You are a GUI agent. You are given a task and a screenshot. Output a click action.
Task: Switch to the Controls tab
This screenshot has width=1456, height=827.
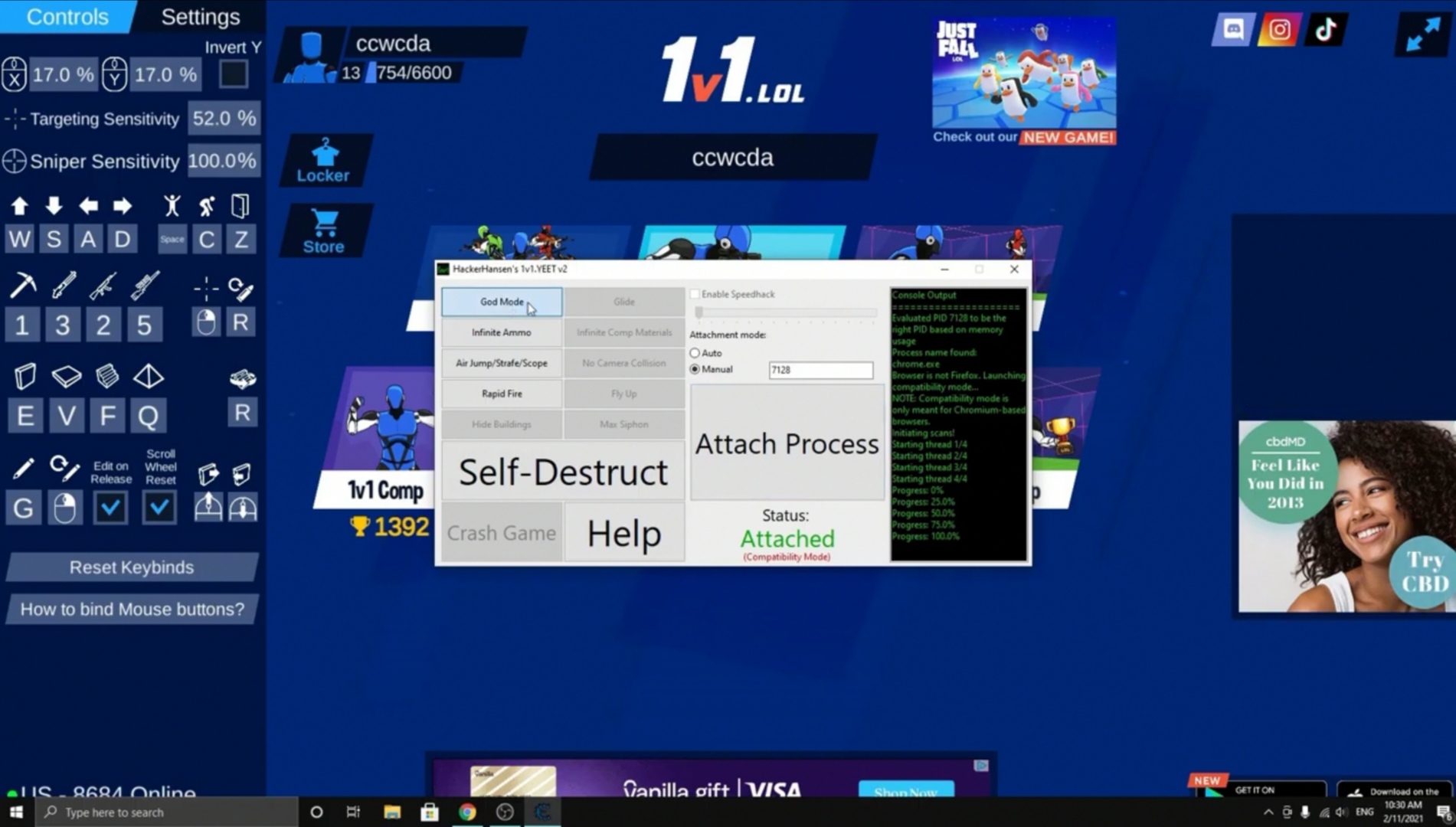[x=67, y=17]
